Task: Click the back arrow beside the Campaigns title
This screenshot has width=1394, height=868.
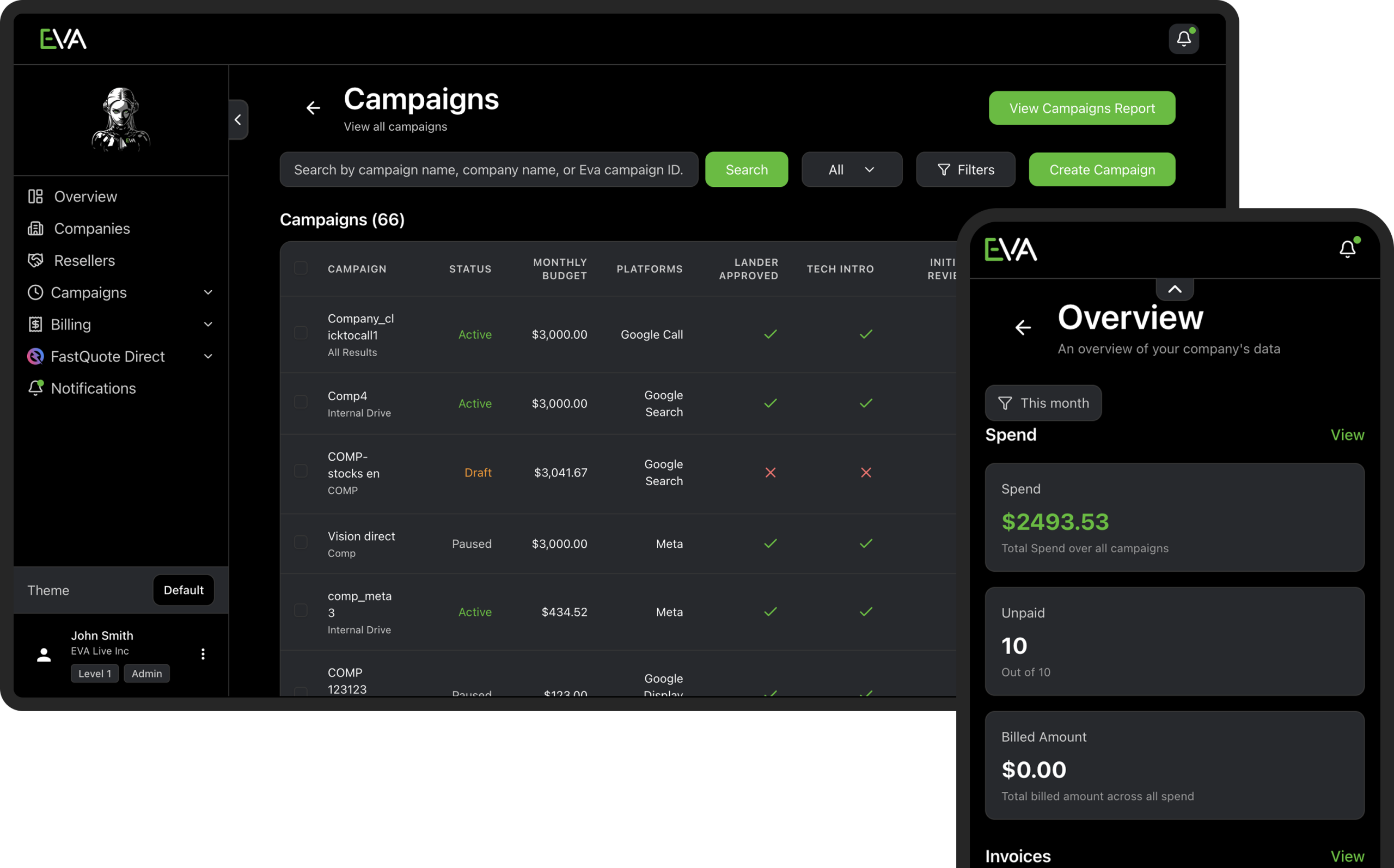Action: pyautogui.click(x=313, y=108)
